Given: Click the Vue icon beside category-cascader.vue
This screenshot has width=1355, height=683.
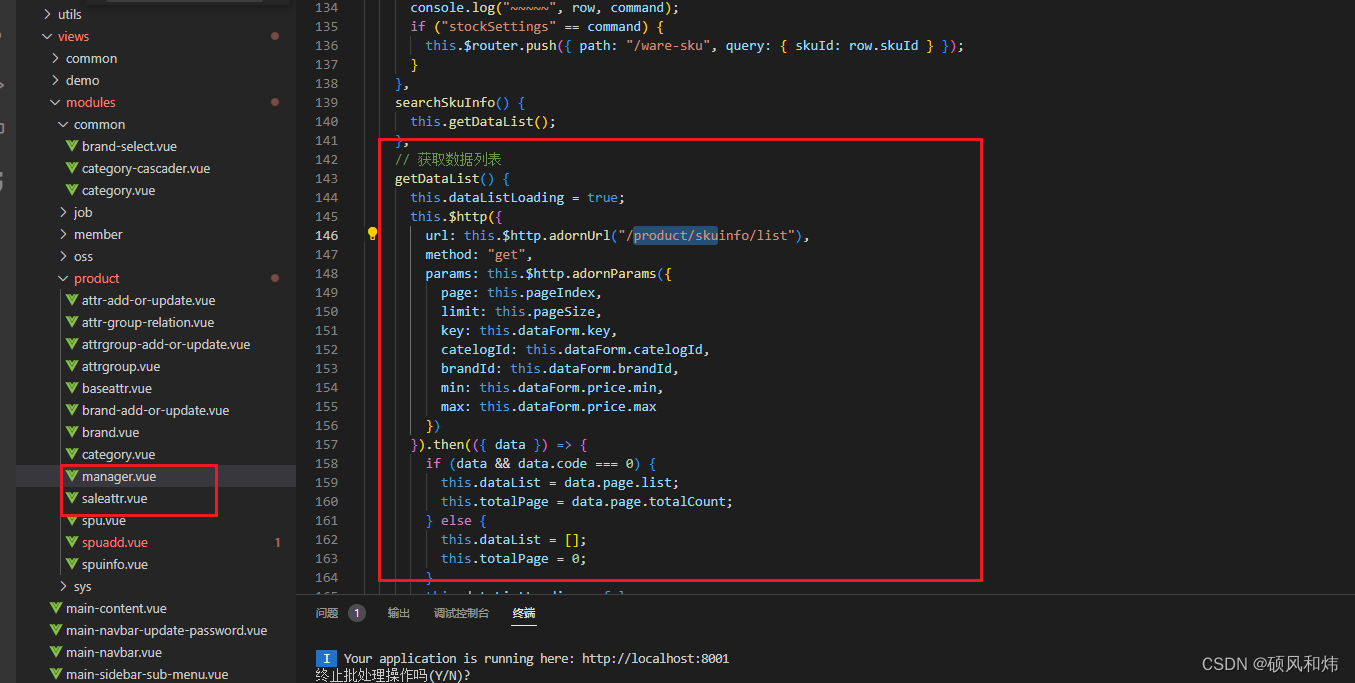Looking at the screenshot, I should click(x=72, y=168).
